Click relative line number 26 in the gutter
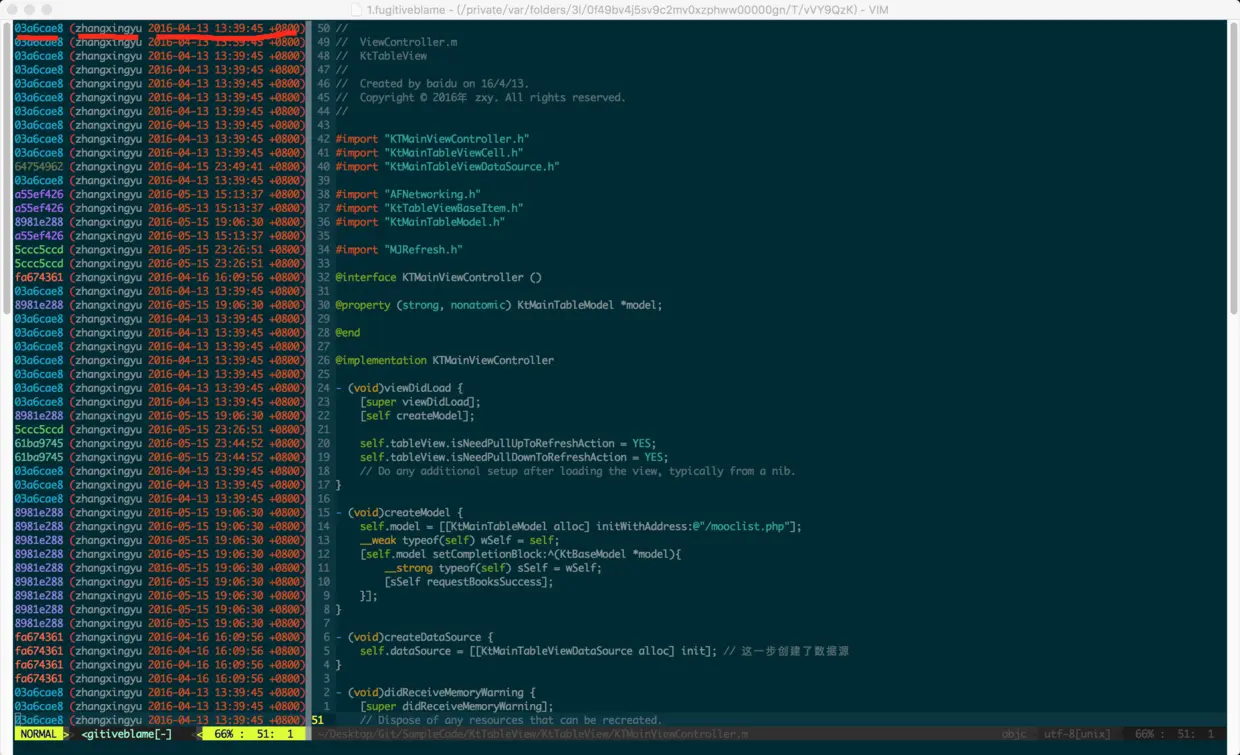The image size is (1240, 755). [x=323, y=360]
